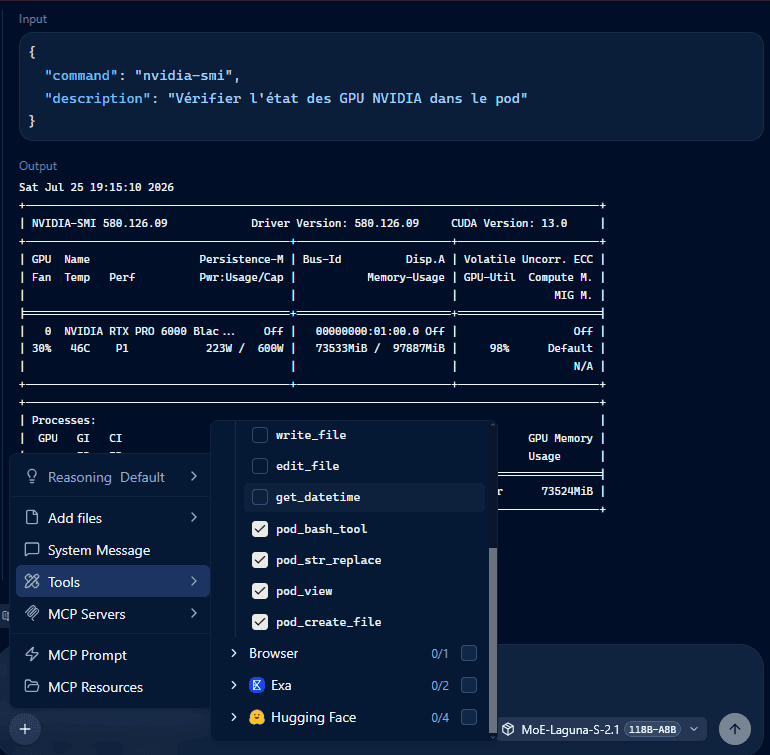The height and width of the screenshot is (755, 770).
Task: Click the pod_bash_tool label
Action: coord(321,529)
